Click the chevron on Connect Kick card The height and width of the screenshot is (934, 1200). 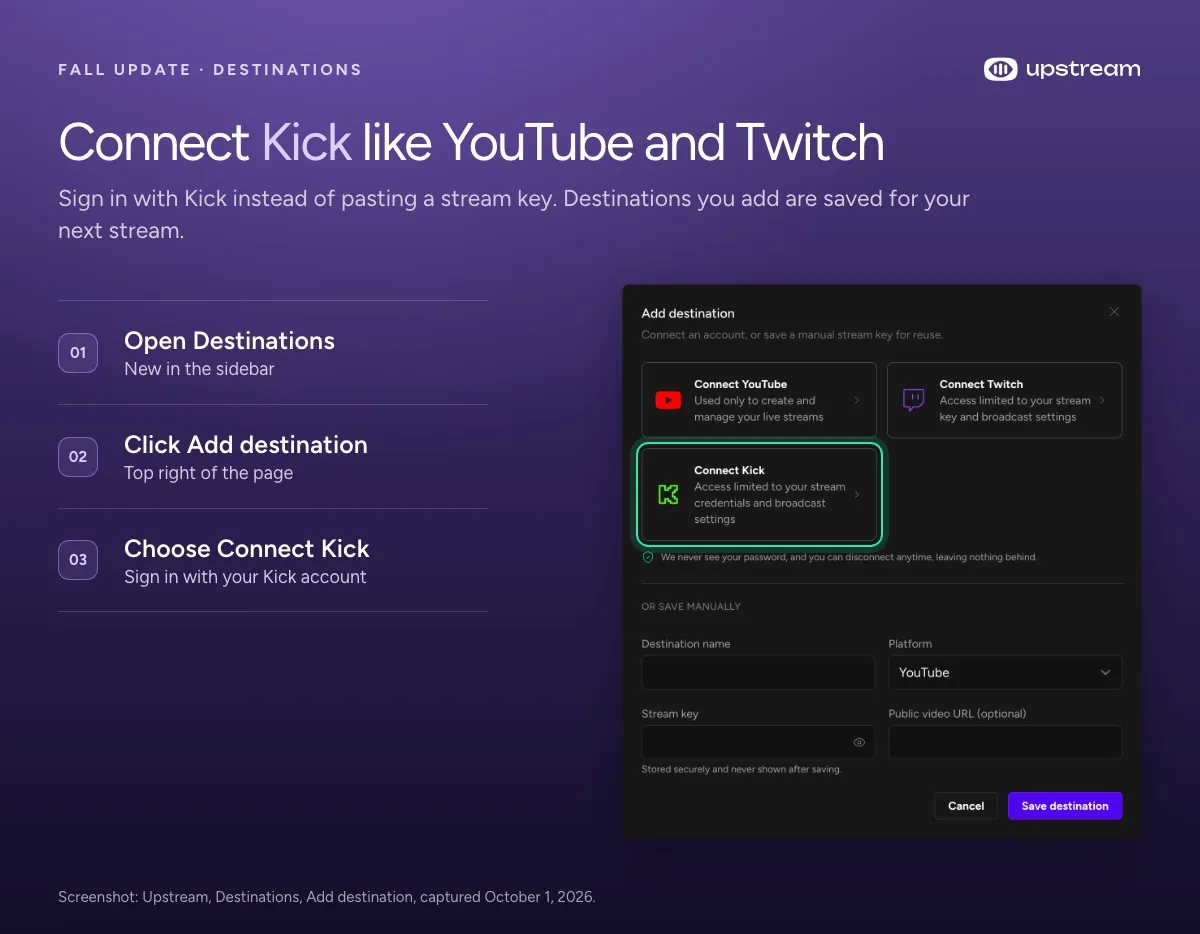pos(857,494)
